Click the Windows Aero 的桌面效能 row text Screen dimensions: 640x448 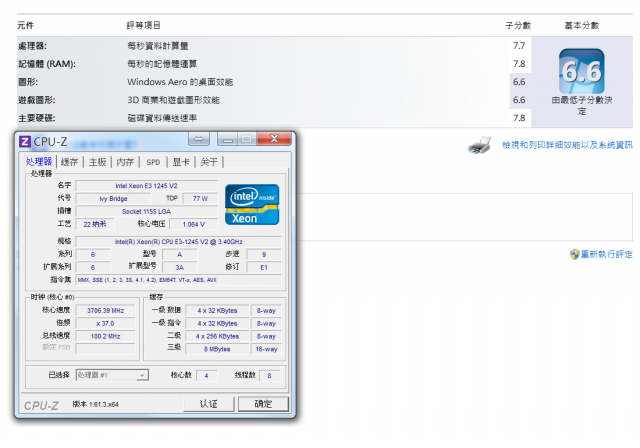point(180,82)
